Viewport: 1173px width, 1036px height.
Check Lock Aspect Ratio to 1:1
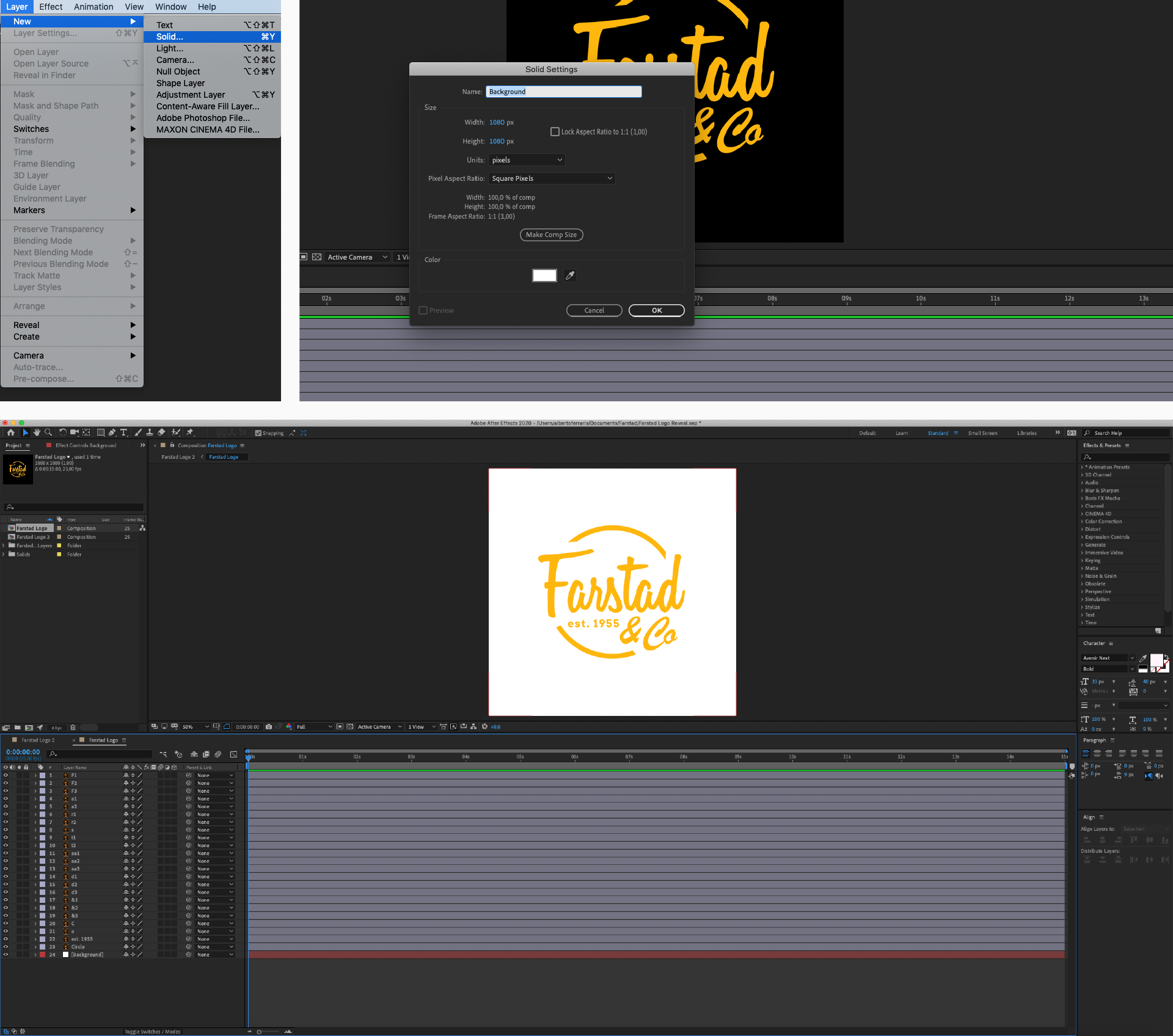click(555, 132)
